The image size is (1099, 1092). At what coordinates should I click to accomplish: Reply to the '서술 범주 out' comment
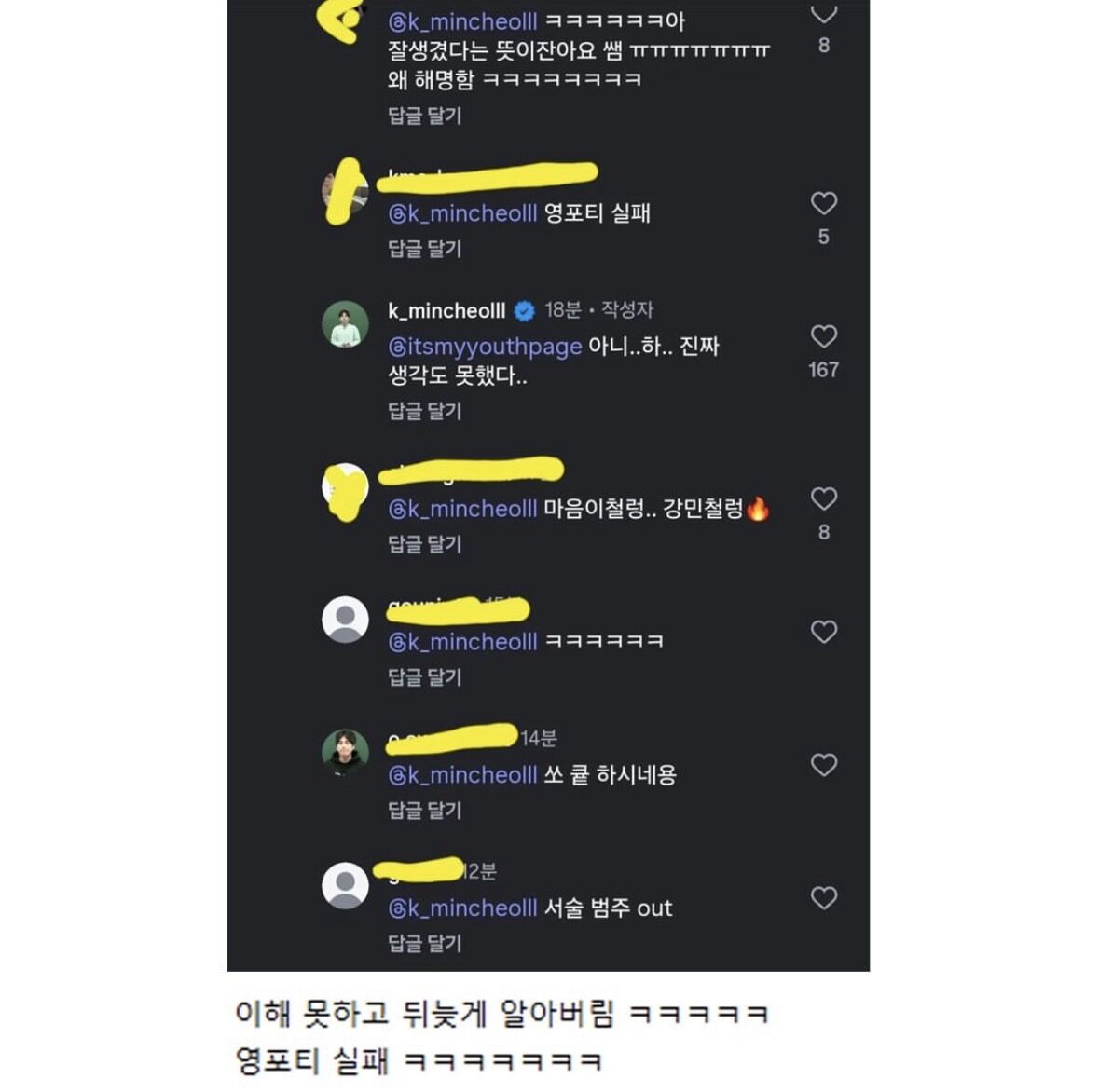425,944
